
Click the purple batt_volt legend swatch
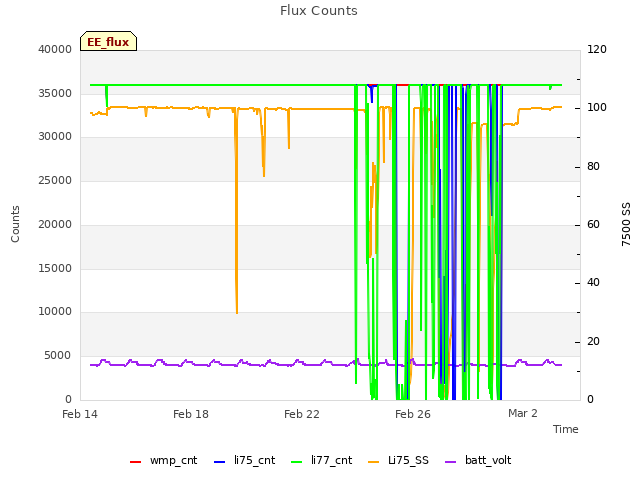point(450,462)
